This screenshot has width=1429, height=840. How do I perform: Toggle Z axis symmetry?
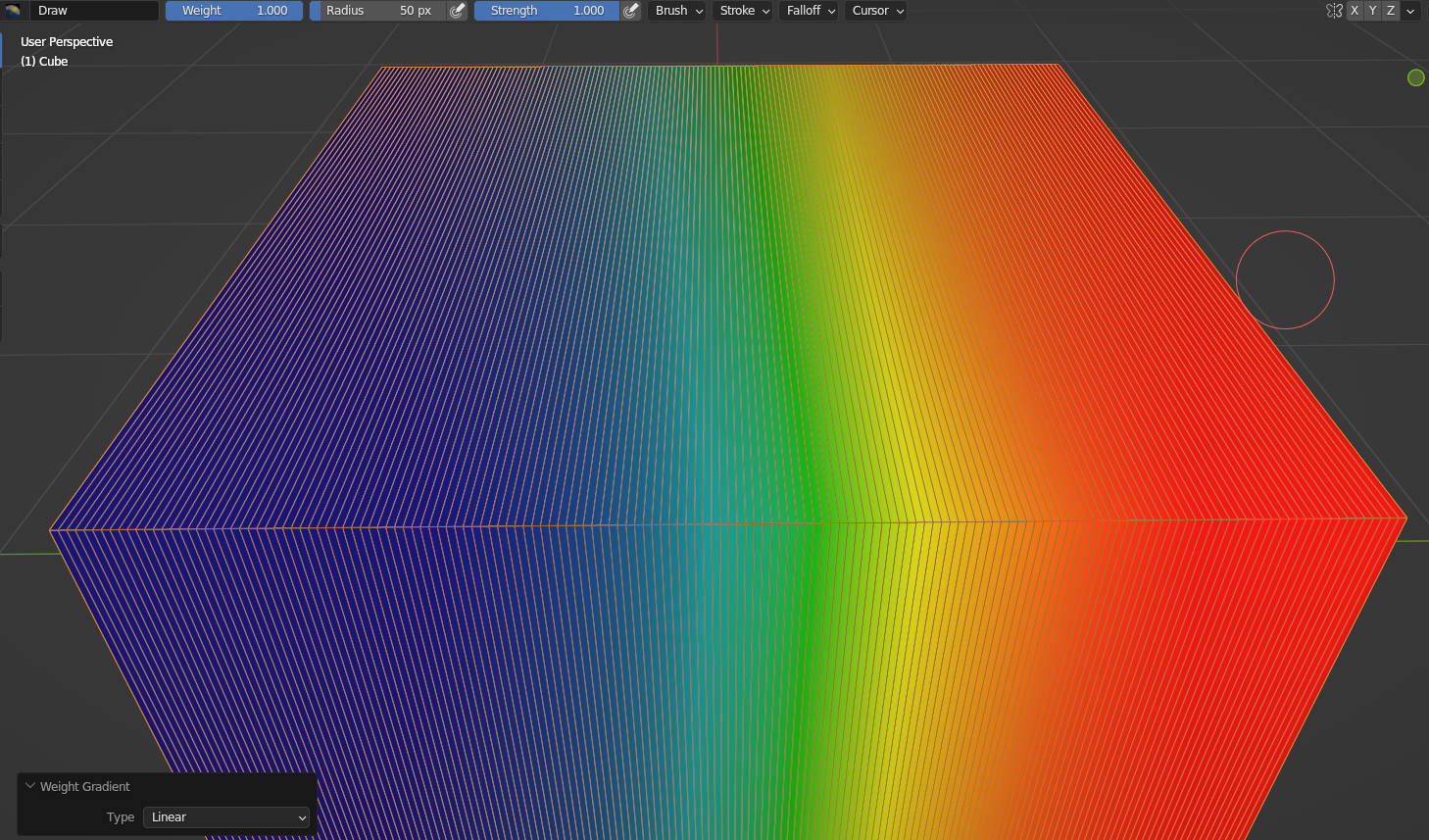pos(1390,11)
